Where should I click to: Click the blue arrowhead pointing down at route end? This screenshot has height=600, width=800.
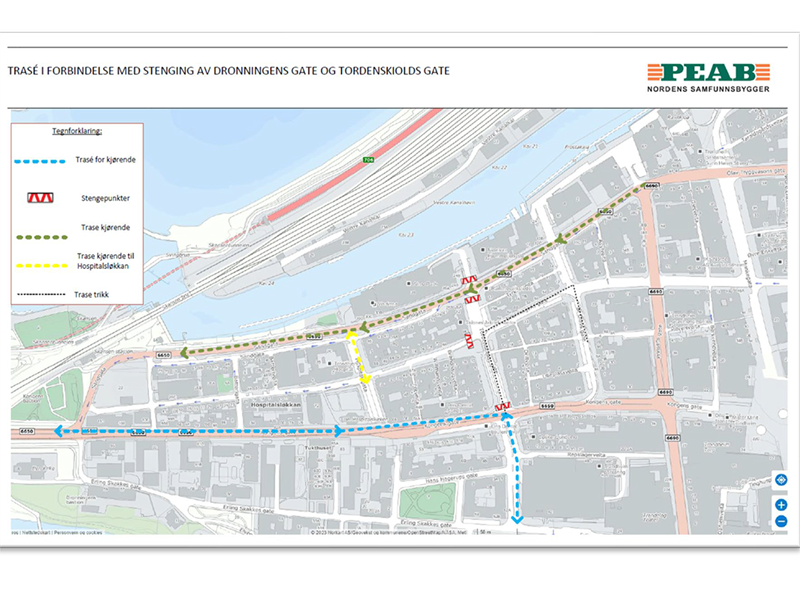[x=517, y=518]
